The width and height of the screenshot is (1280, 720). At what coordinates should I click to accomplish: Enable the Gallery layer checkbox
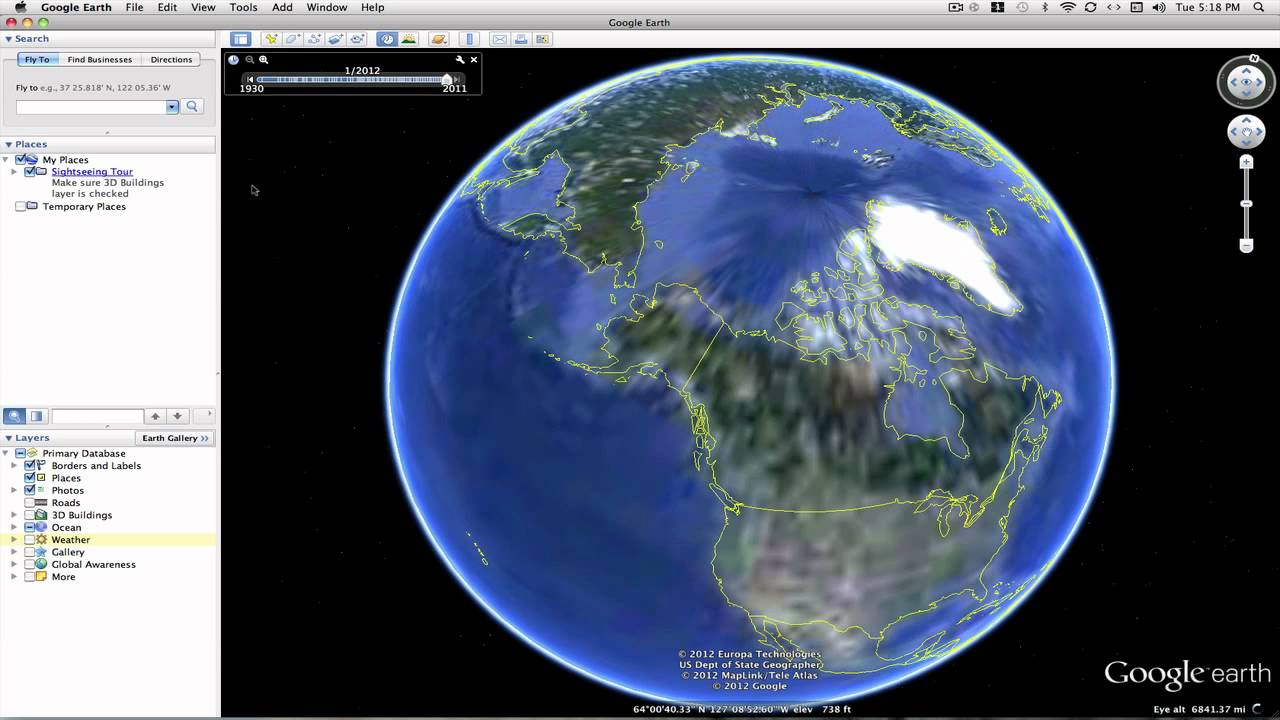tap(29, 552)
